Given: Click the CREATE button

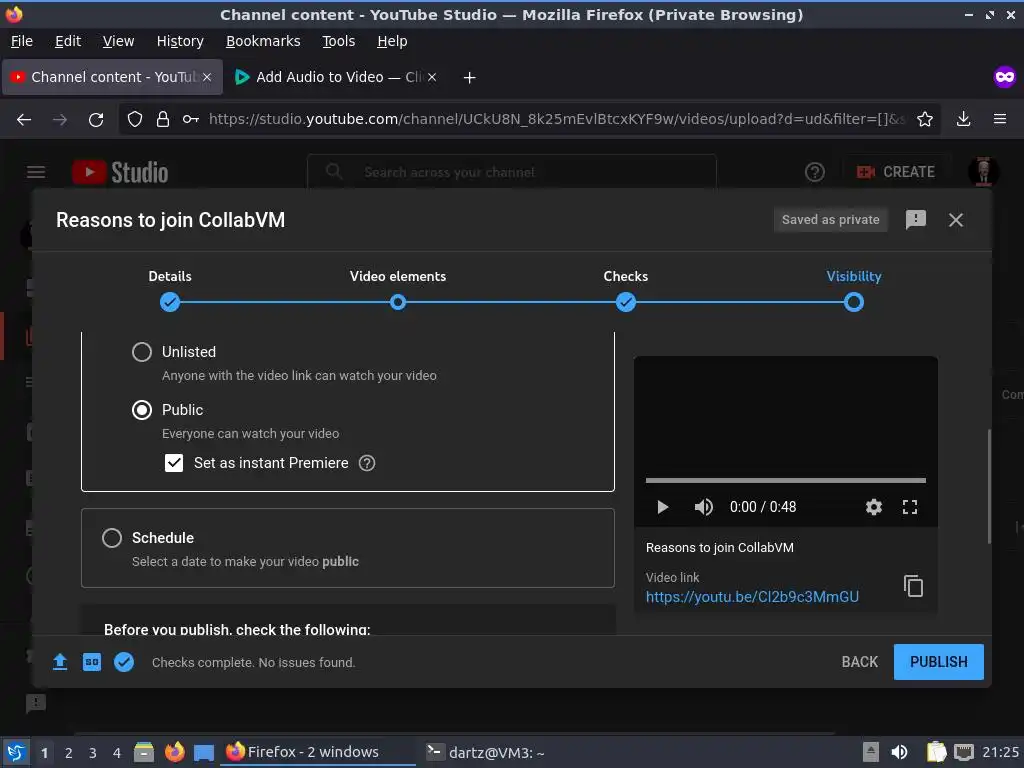Looking at the screenshot, I should pyautogui.click(x=895, y=172).
